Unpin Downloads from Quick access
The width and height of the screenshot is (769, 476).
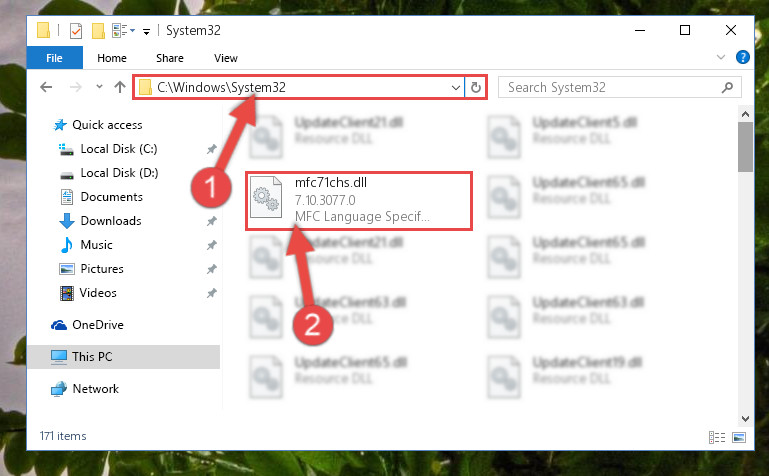click(211, 221)
